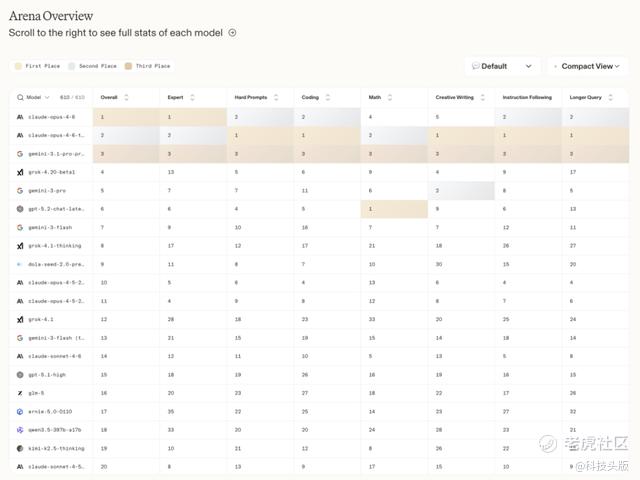
Task: Click the Moonshot logo beside kimi-k2.5-thinking
Action: click(x=20, y=448)
